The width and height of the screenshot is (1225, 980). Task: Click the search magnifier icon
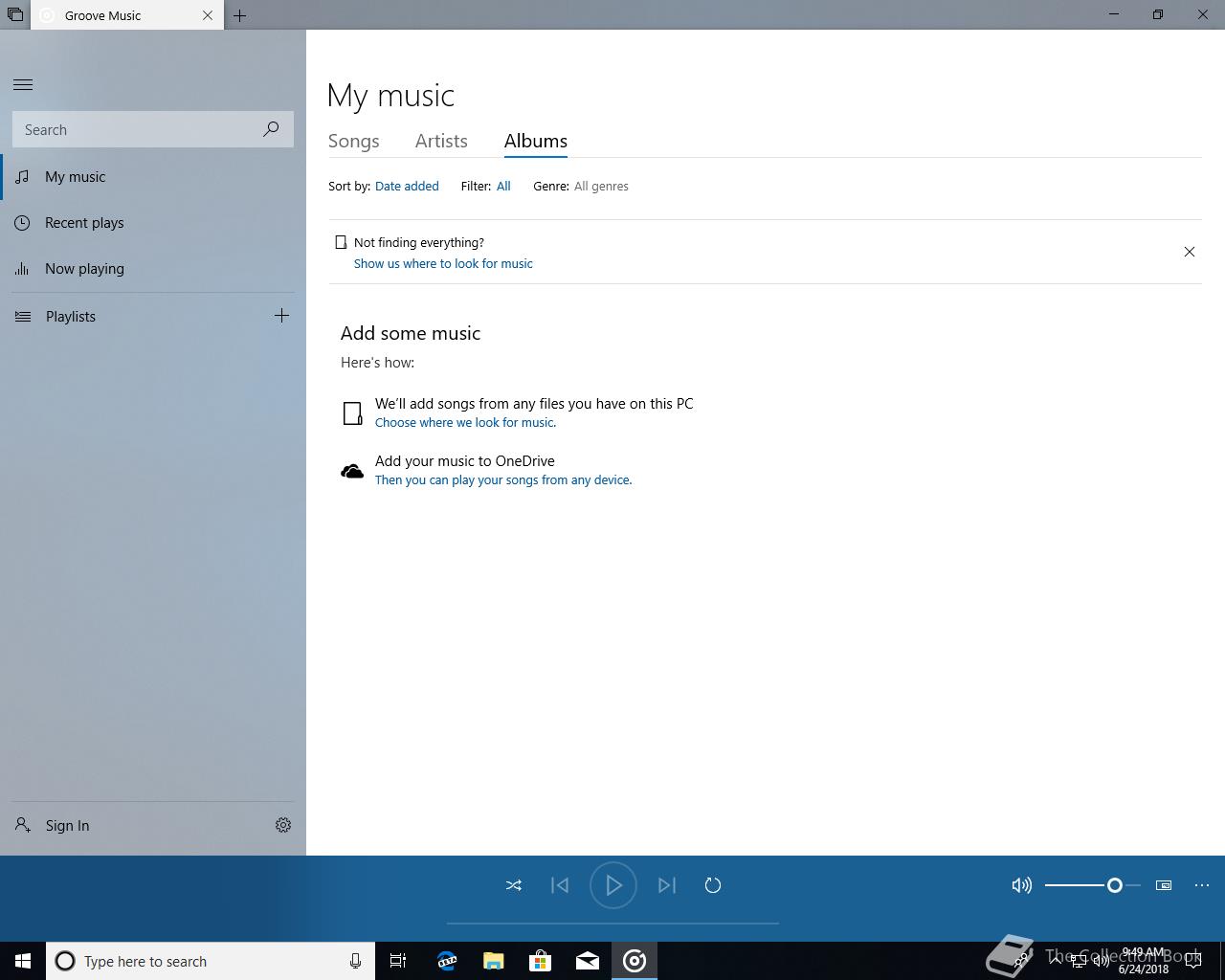coord(271,129)
